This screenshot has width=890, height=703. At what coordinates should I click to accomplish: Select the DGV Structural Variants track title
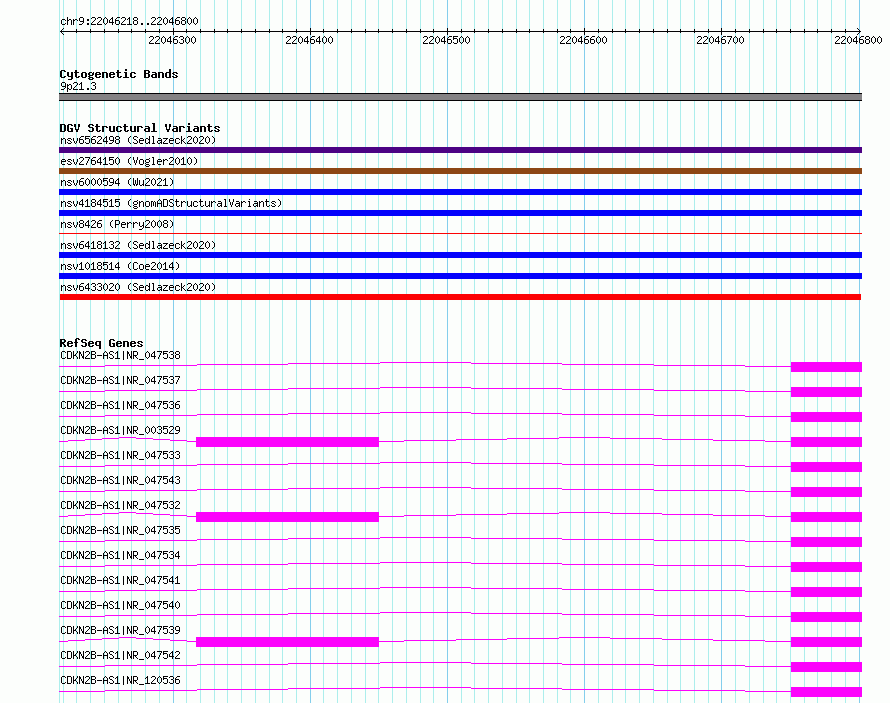tap(140, 128)
